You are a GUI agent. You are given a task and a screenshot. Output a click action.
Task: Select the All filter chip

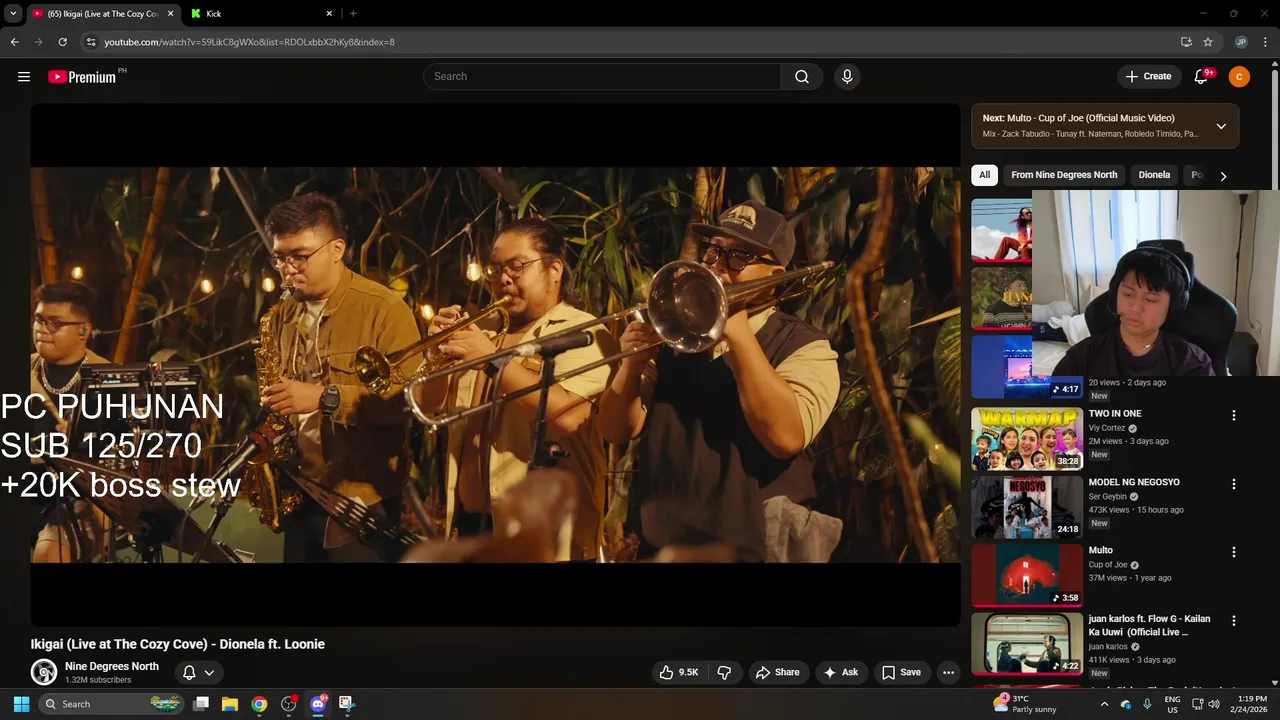pyautogui.click(x=984, y=175)
